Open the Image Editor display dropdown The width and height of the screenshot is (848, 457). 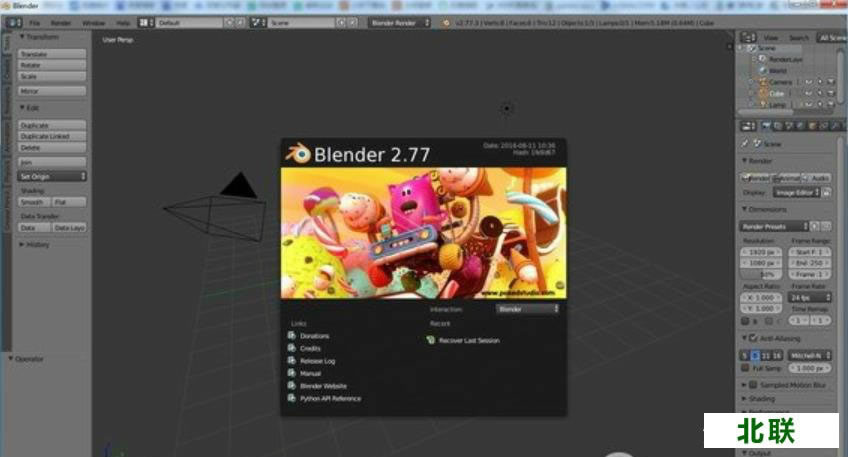[796, 193]
